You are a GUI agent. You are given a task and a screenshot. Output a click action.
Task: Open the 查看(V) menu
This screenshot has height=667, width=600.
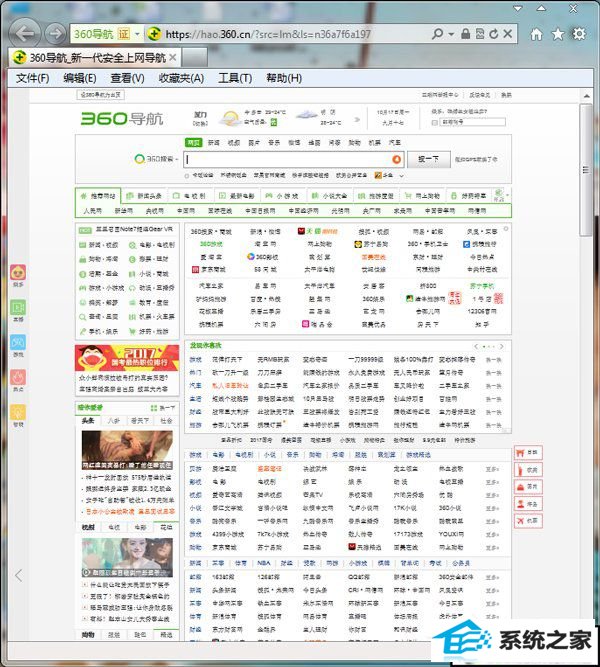127,78
